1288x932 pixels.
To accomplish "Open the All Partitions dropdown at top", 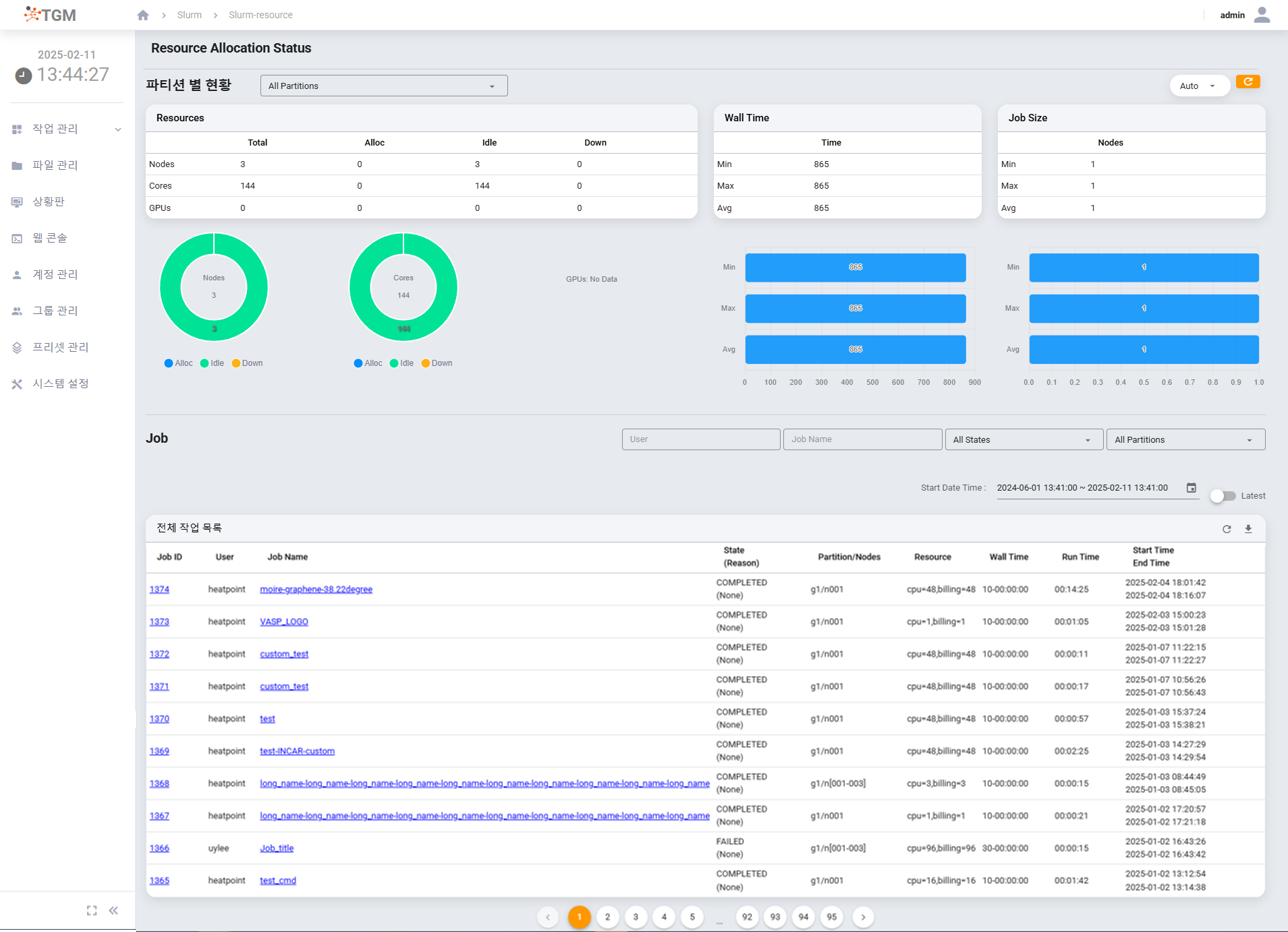I will [383, 86].
